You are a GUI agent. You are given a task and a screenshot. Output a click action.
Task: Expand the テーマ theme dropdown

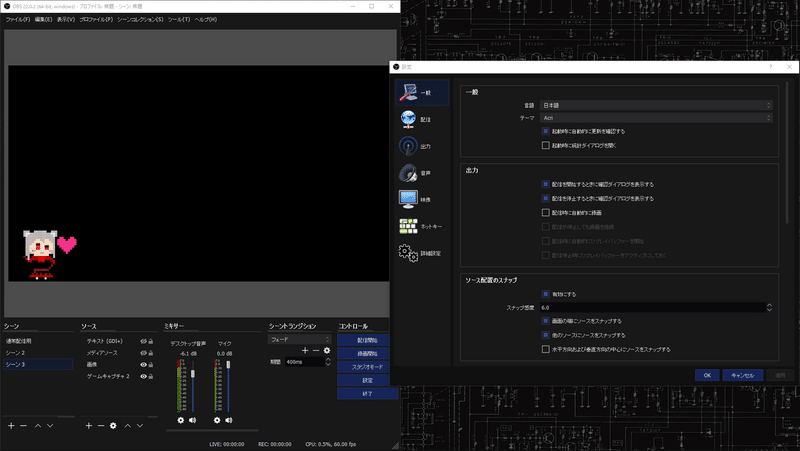tap(656, 118)
